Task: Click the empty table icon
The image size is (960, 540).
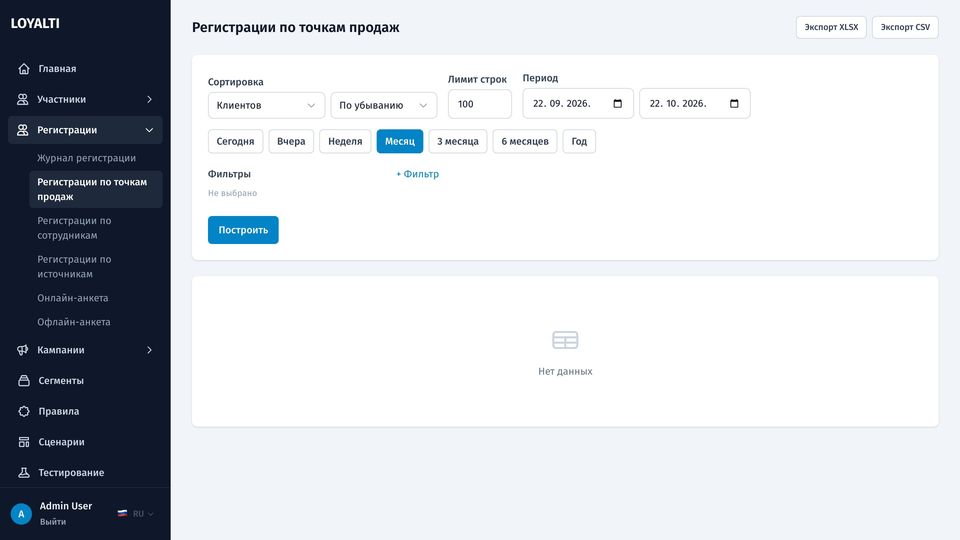Action: coord(565,340)
